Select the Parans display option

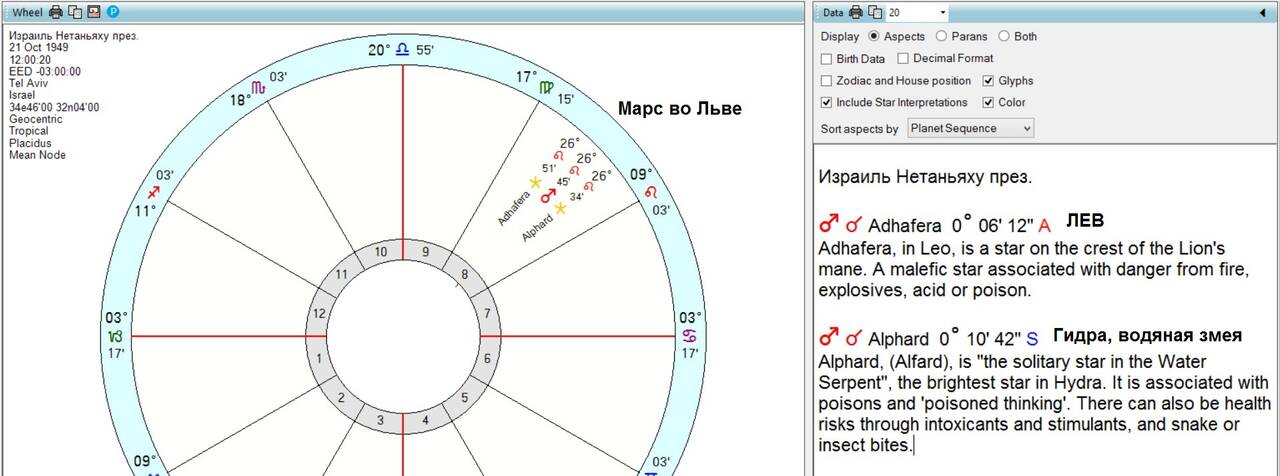click(943, 36)
